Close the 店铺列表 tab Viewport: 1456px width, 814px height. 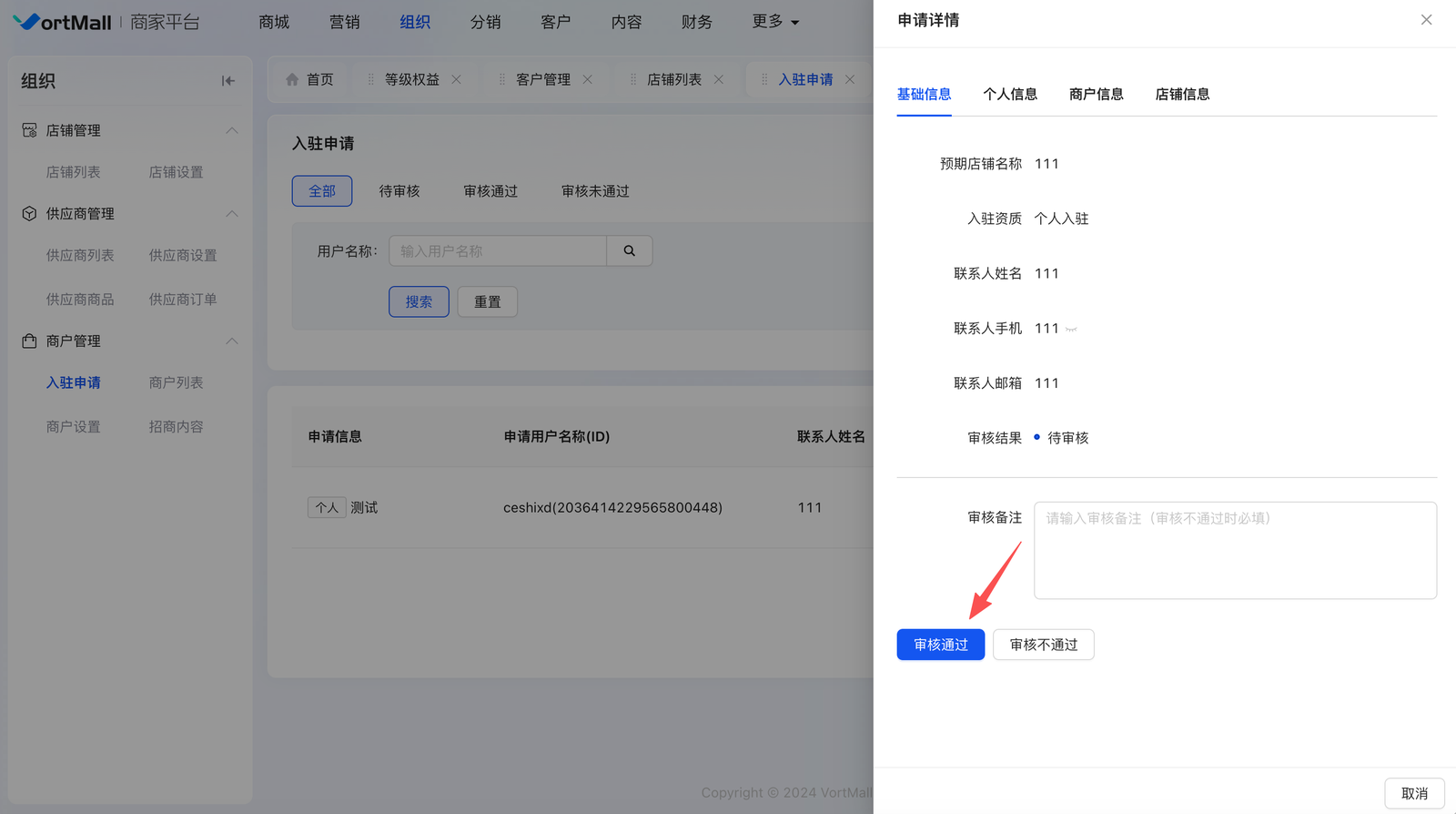[719, 80]
